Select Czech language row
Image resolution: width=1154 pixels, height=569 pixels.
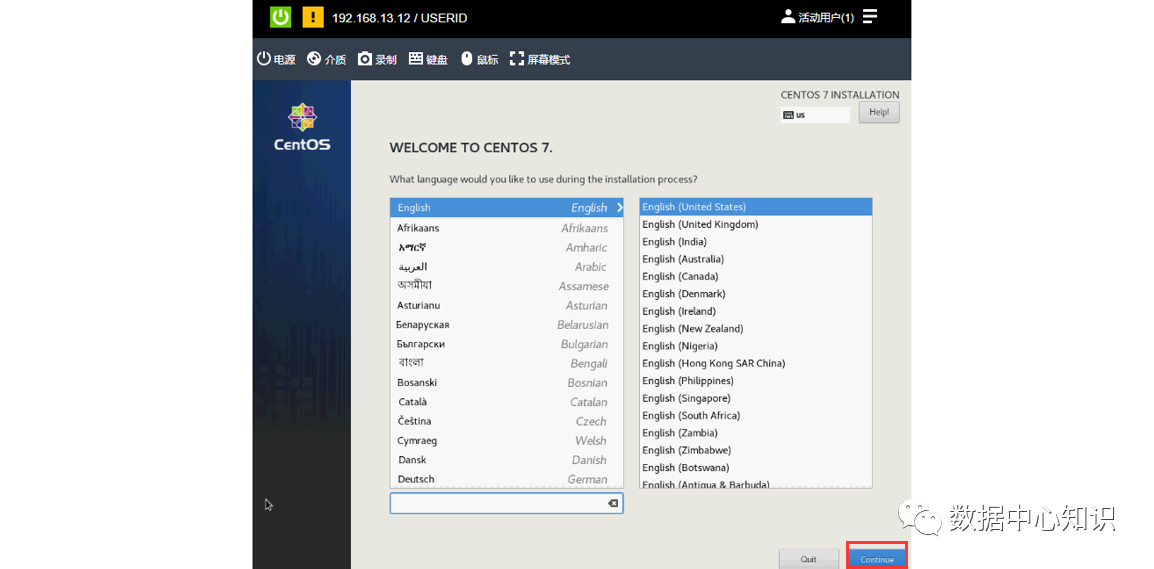506,421
